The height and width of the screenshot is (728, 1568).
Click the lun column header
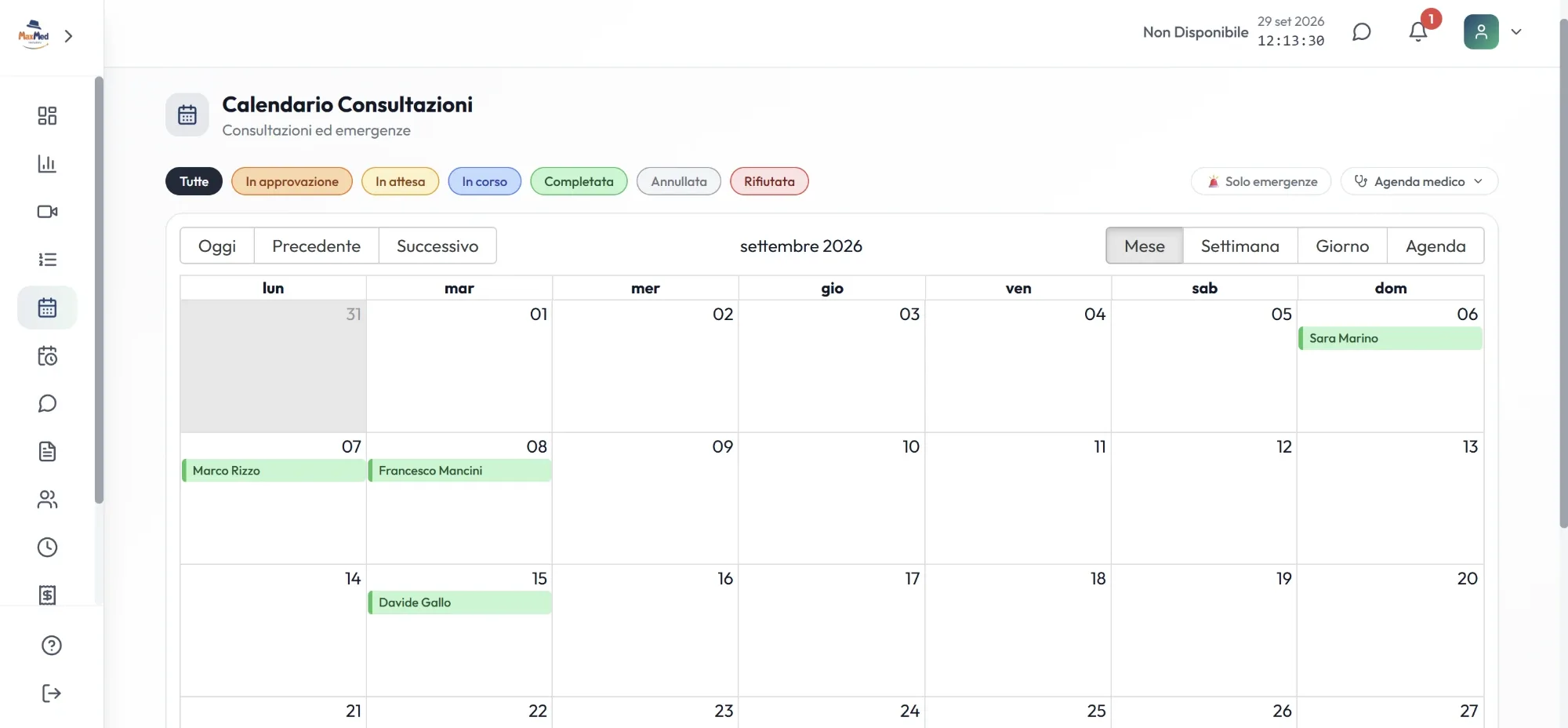pos(273,288)
